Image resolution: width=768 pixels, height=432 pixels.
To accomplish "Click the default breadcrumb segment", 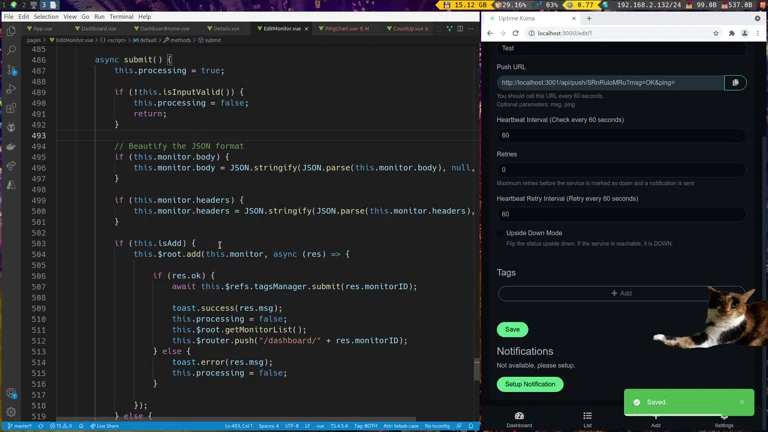I will [144, 40].
